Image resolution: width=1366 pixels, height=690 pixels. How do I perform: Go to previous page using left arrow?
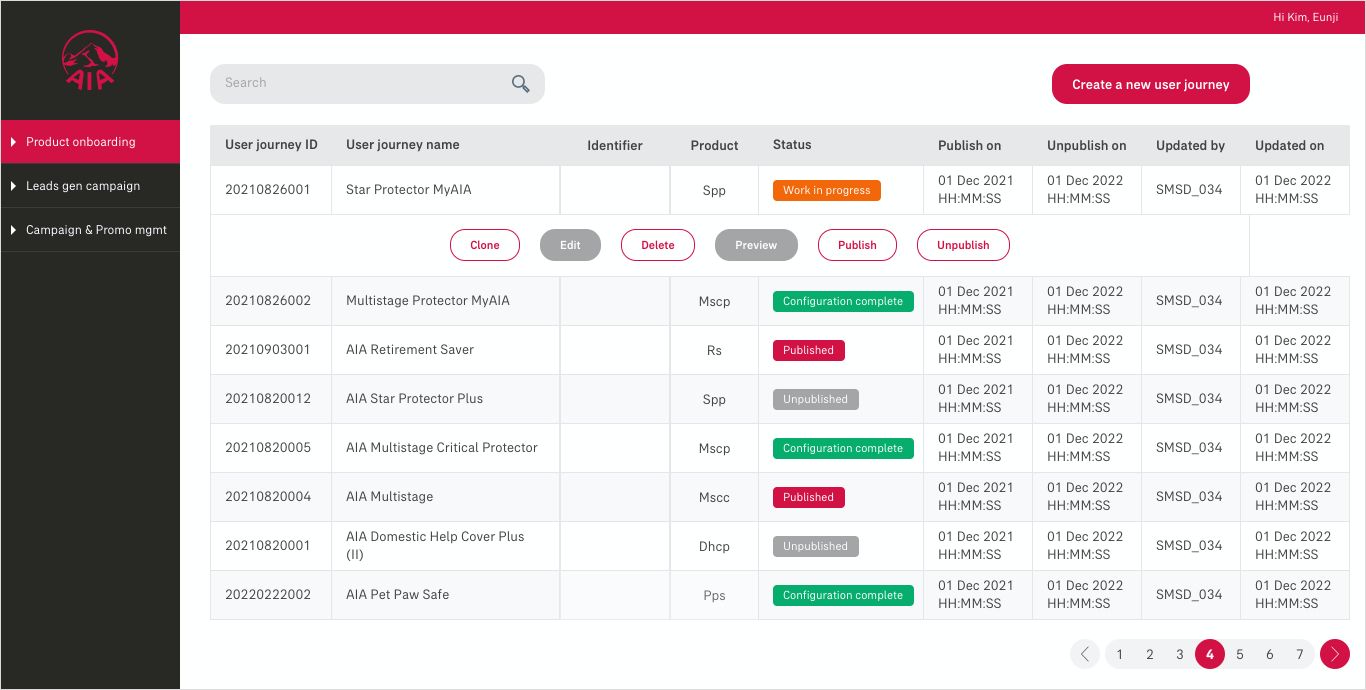tap(1085, 654)
